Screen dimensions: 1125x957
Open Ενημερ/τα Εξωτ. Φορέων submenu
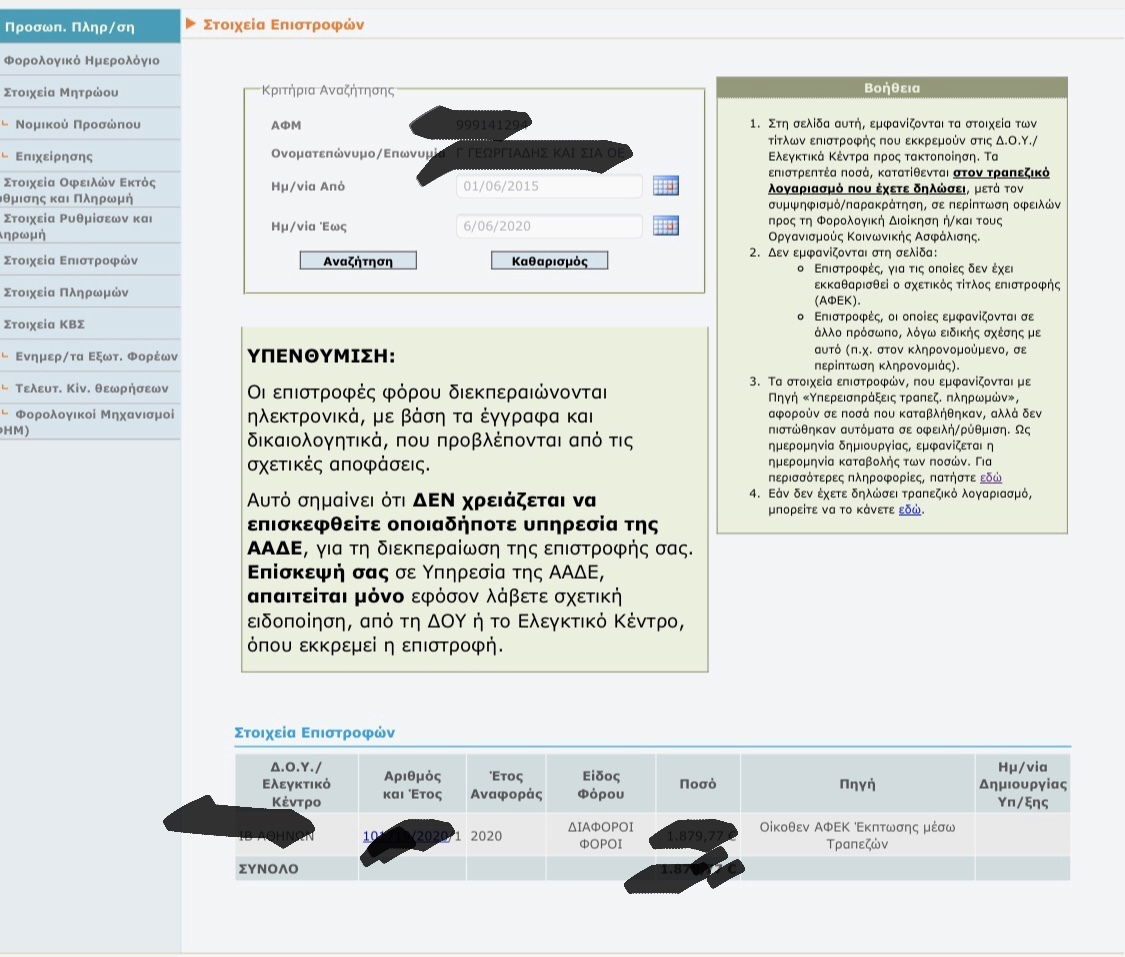[x=96, y=357]
